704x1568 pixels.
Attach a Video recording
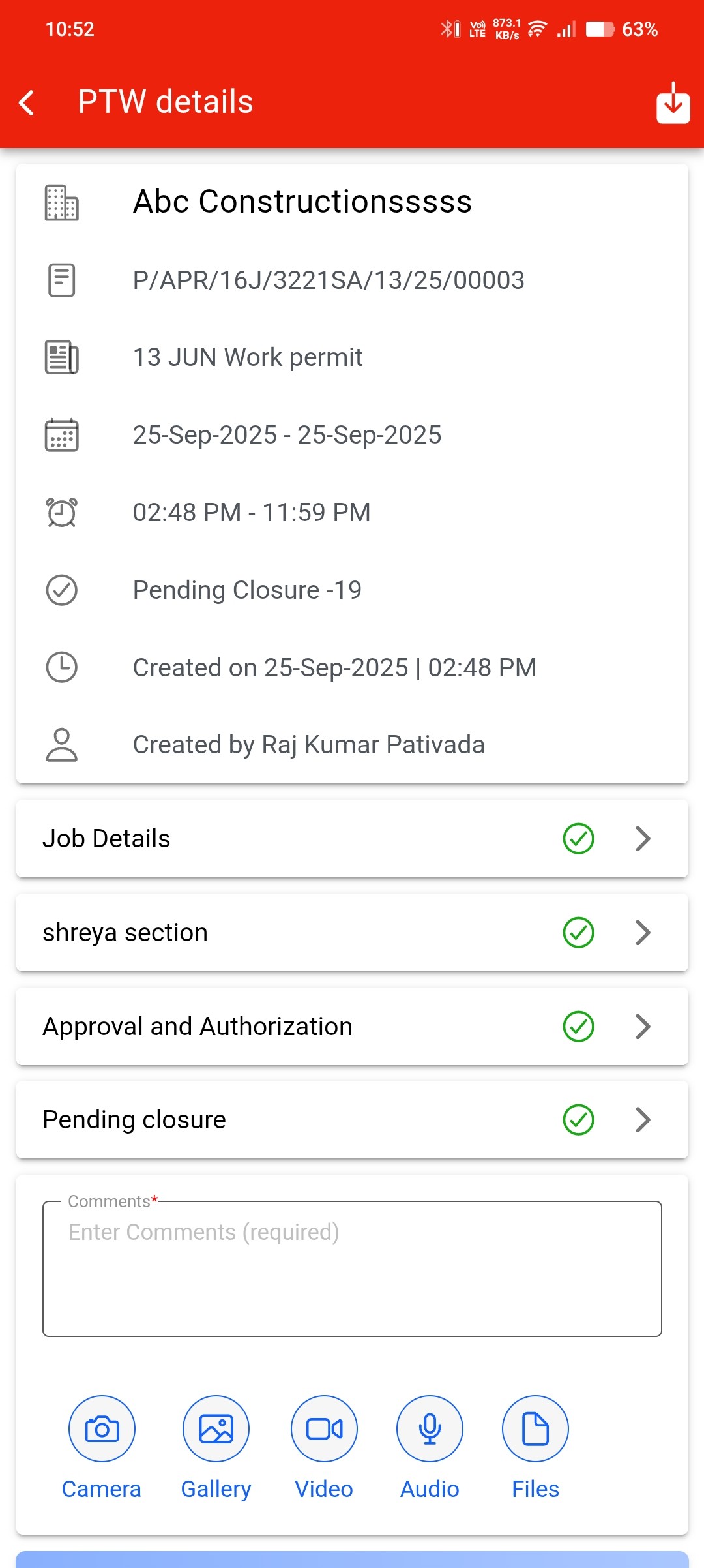[x=324, y=1428]
